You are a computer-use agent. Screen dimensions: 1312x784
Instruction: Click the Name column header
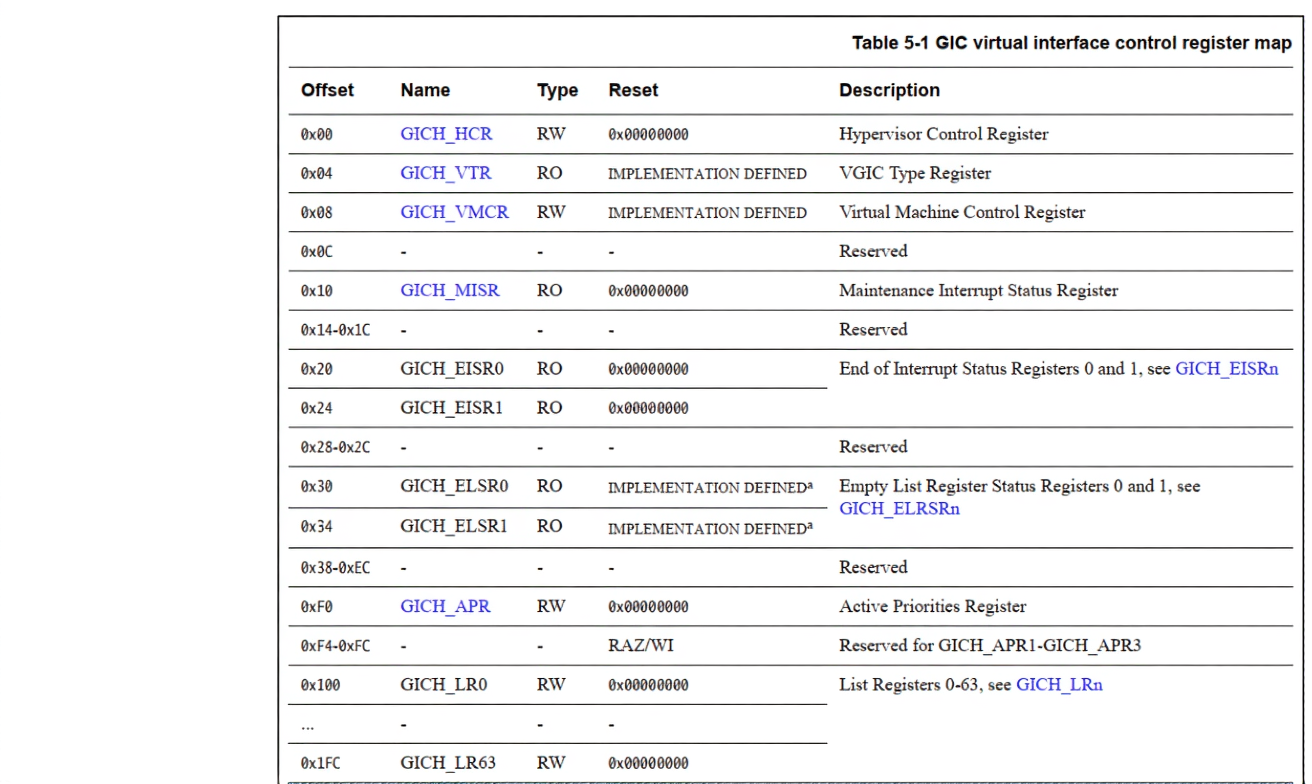425,90
